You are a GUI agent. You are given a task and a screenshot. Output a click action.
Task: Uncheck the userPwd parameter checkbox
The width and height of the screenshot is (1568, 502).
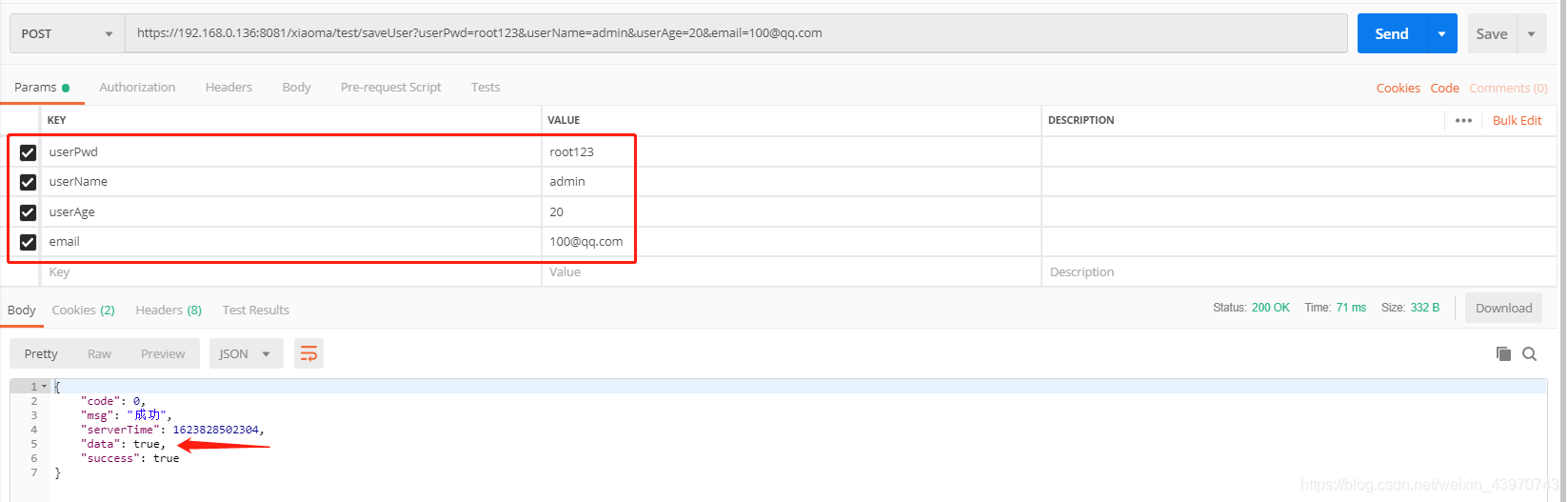(28, 152)
